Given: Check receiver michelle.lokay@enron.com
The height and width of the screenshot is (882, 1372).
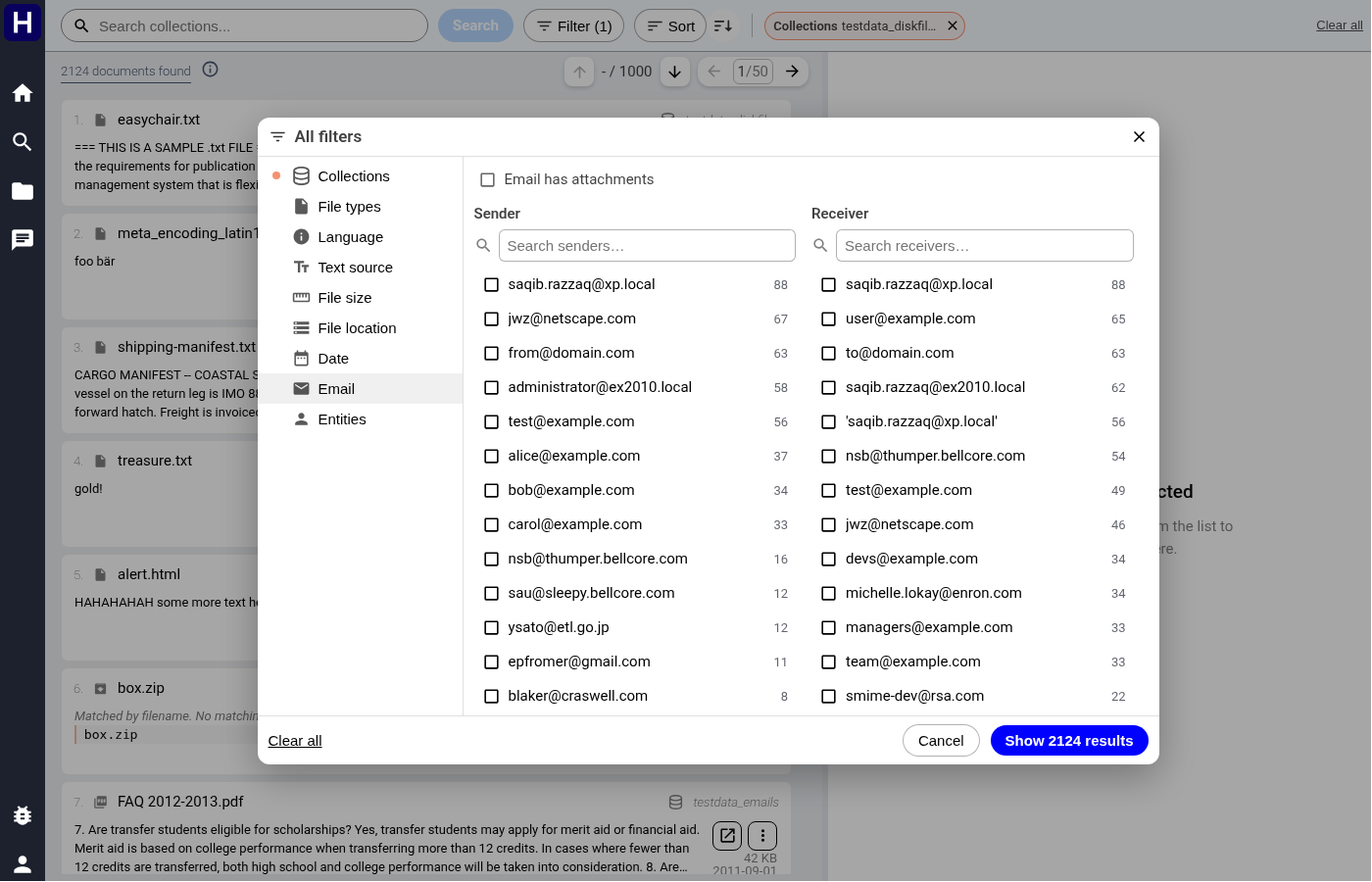Looking at the screenshot, I should click(x=829, y=594).
